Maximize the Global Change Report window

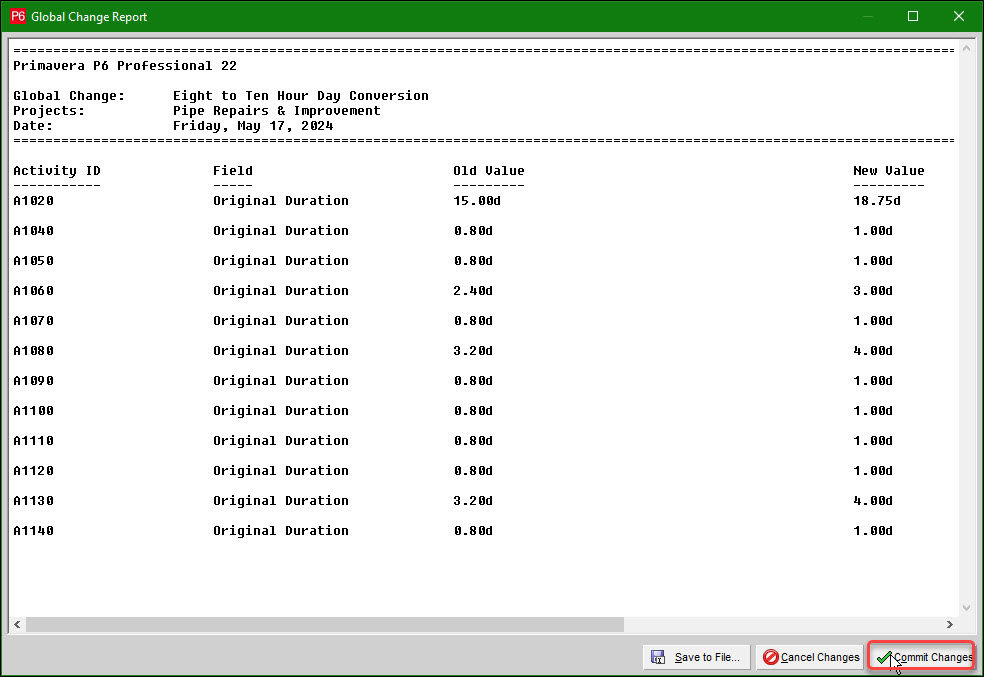pyautogui.click(x=912, y=17)
